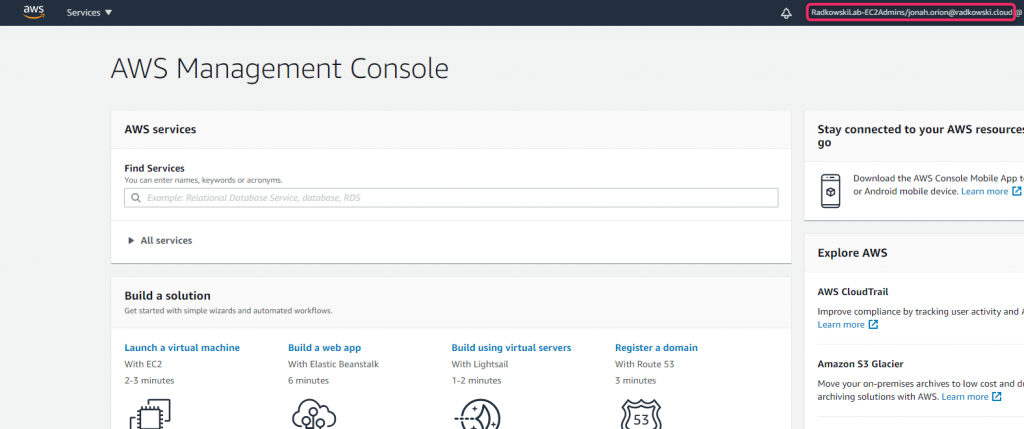Open the Launch a virtual machine link
The width and height of the screenshot is (1024, 429).
pyautogui.click(x=182, y=347)
